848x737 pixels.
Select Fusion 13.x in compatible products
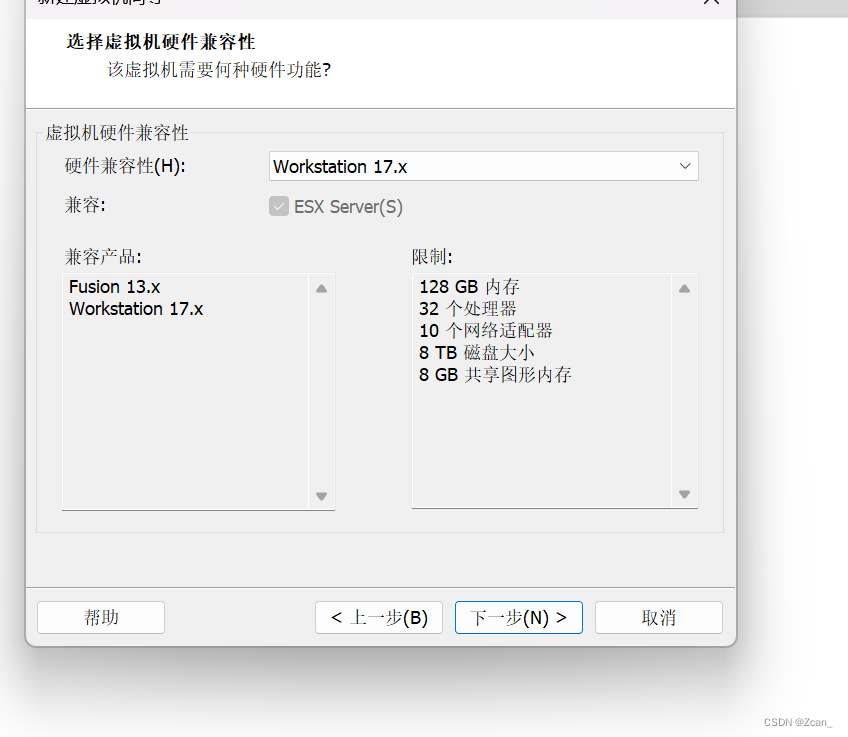(115, 287)
